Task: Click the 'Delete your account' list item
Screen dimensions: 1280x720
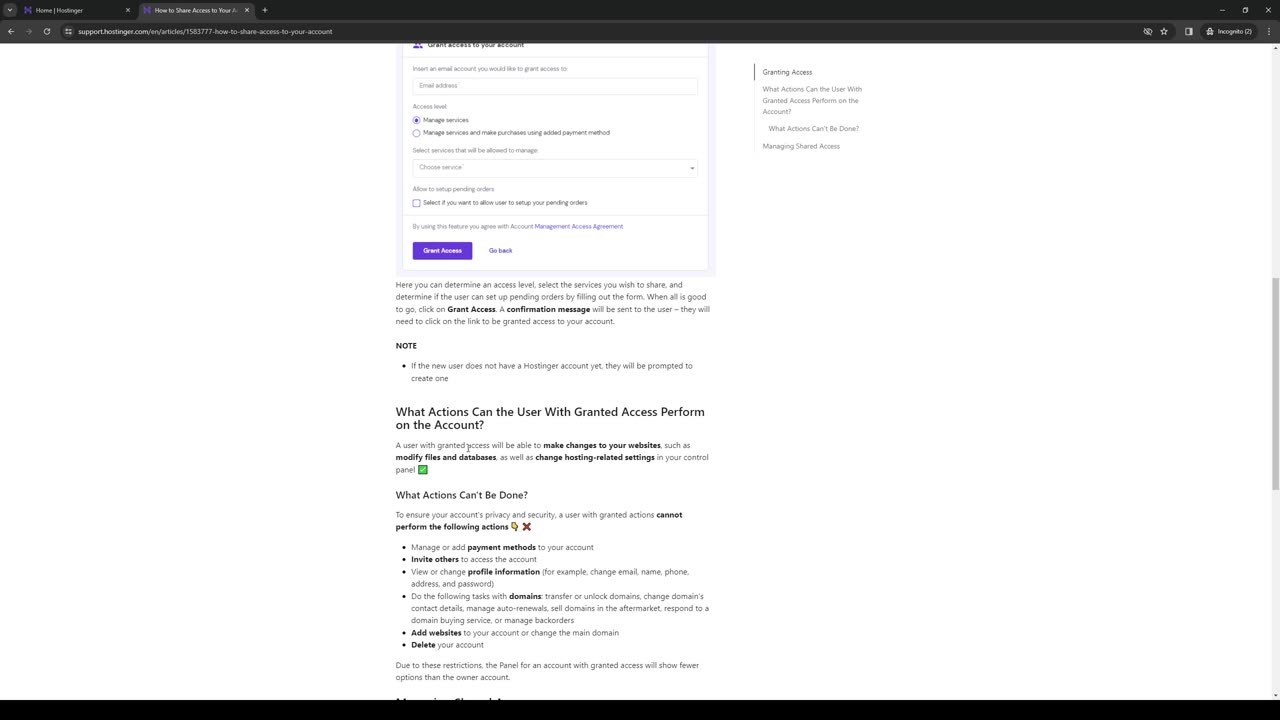Action: (x=447, y=645)
